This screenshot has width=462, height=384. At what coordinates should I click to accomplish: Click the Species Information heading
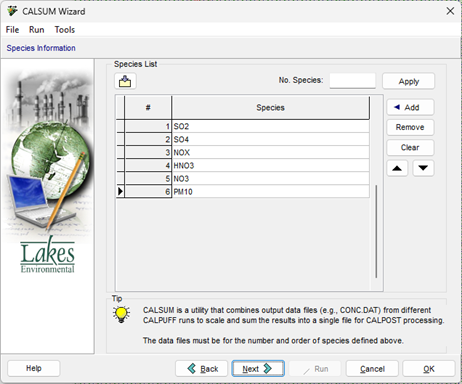[41, 48]
